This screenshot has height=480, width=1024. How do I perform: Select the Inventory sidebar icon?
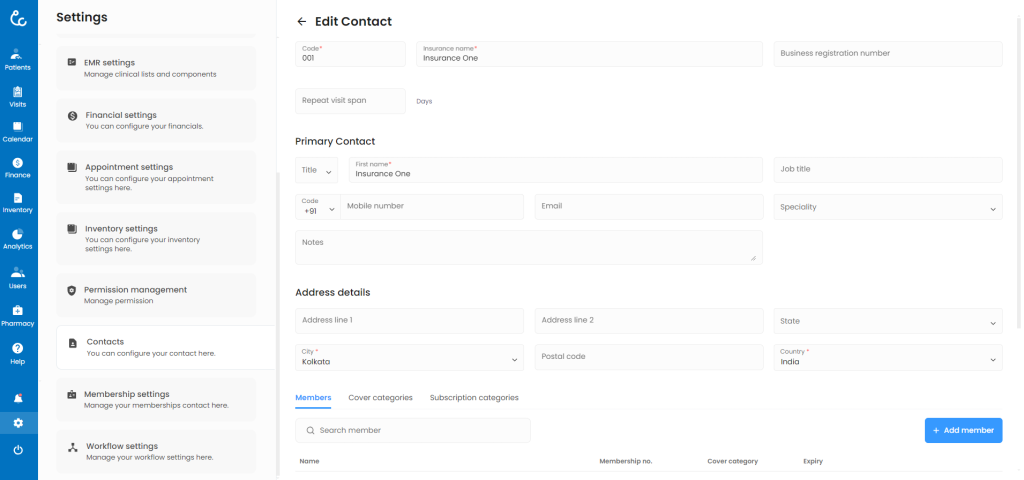pyautogui.click(x=18, y=202)
